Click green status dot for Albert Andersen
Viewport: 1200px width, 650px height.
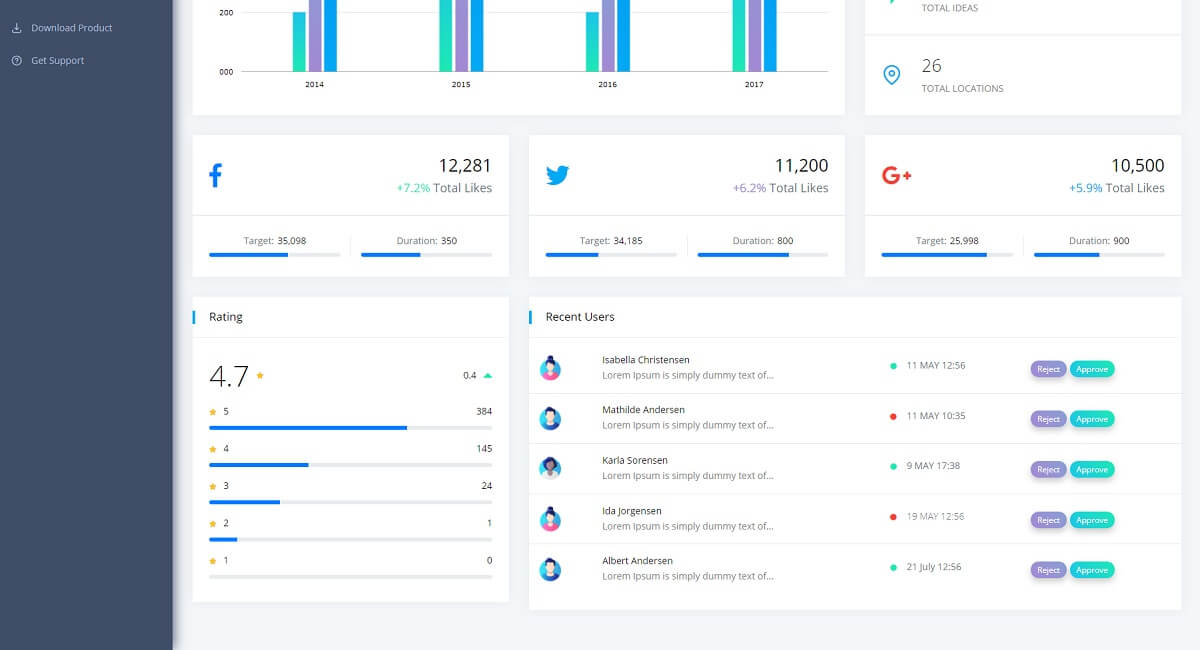[893, 567]
